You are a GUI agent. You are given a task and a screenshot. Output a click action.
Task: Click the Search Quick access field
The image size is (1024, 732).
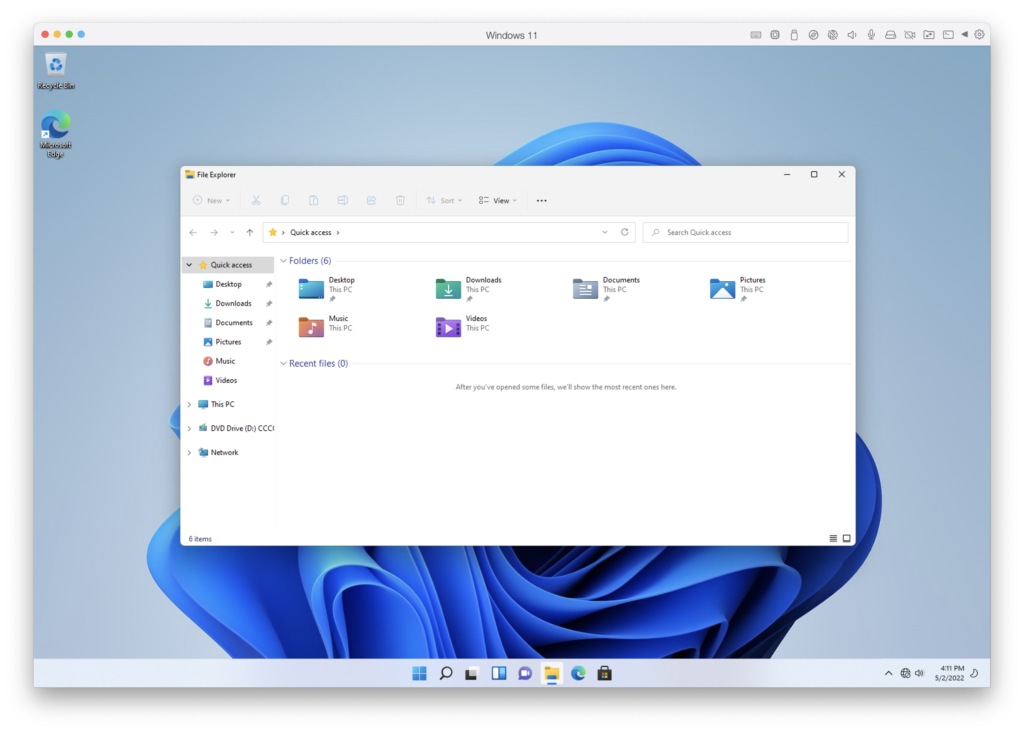(745, 232)
